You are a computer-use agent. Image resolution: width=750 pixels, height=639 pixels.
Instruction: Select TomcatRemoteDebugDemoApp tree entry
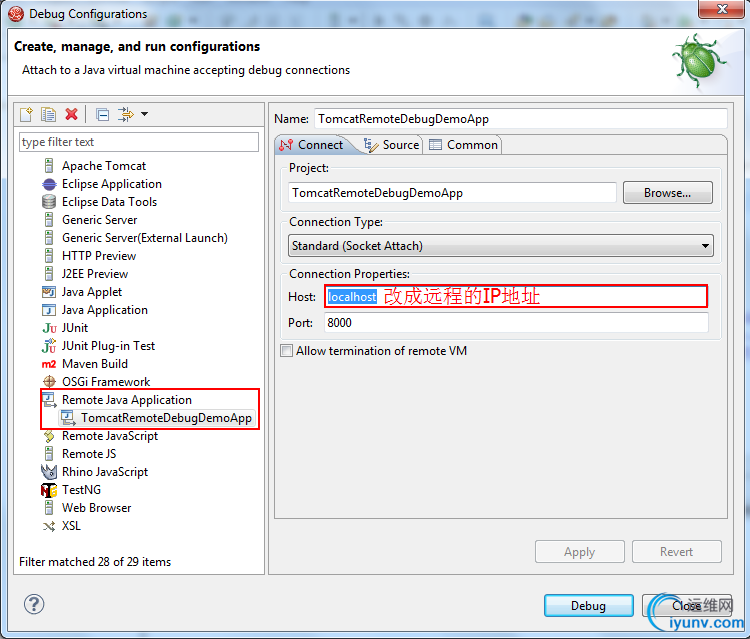click(157, 418)
